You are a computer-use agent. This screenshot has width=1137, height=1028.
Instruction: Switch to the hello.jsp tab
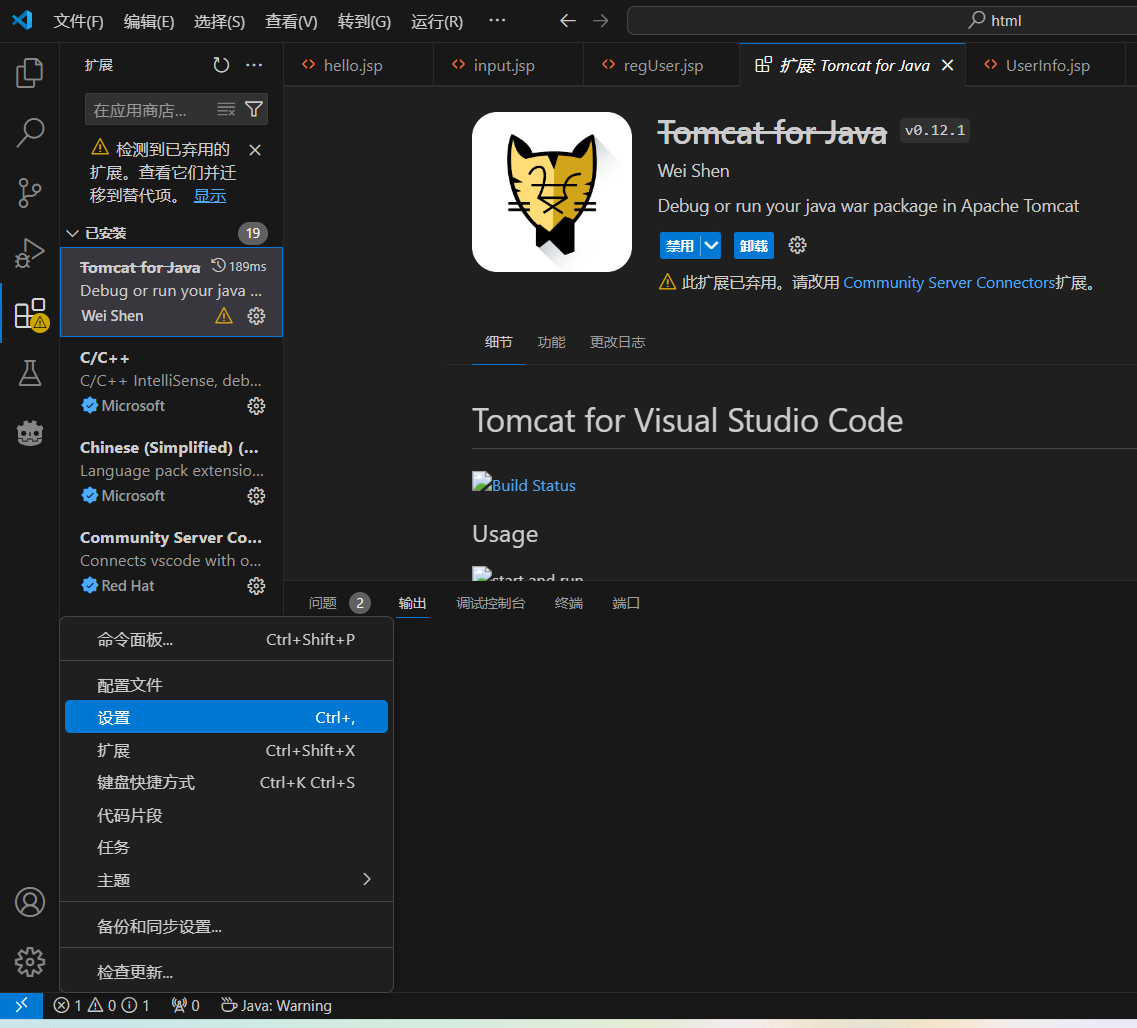tap(358, 65)
